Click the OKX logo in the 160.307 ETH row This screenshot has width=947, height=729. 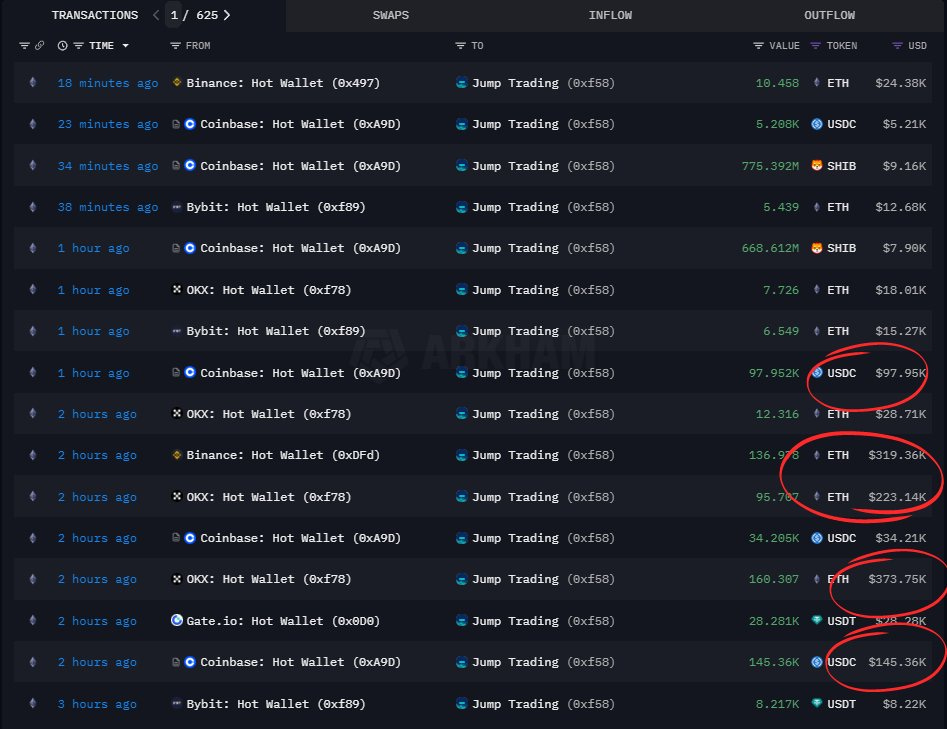(177, 579)
